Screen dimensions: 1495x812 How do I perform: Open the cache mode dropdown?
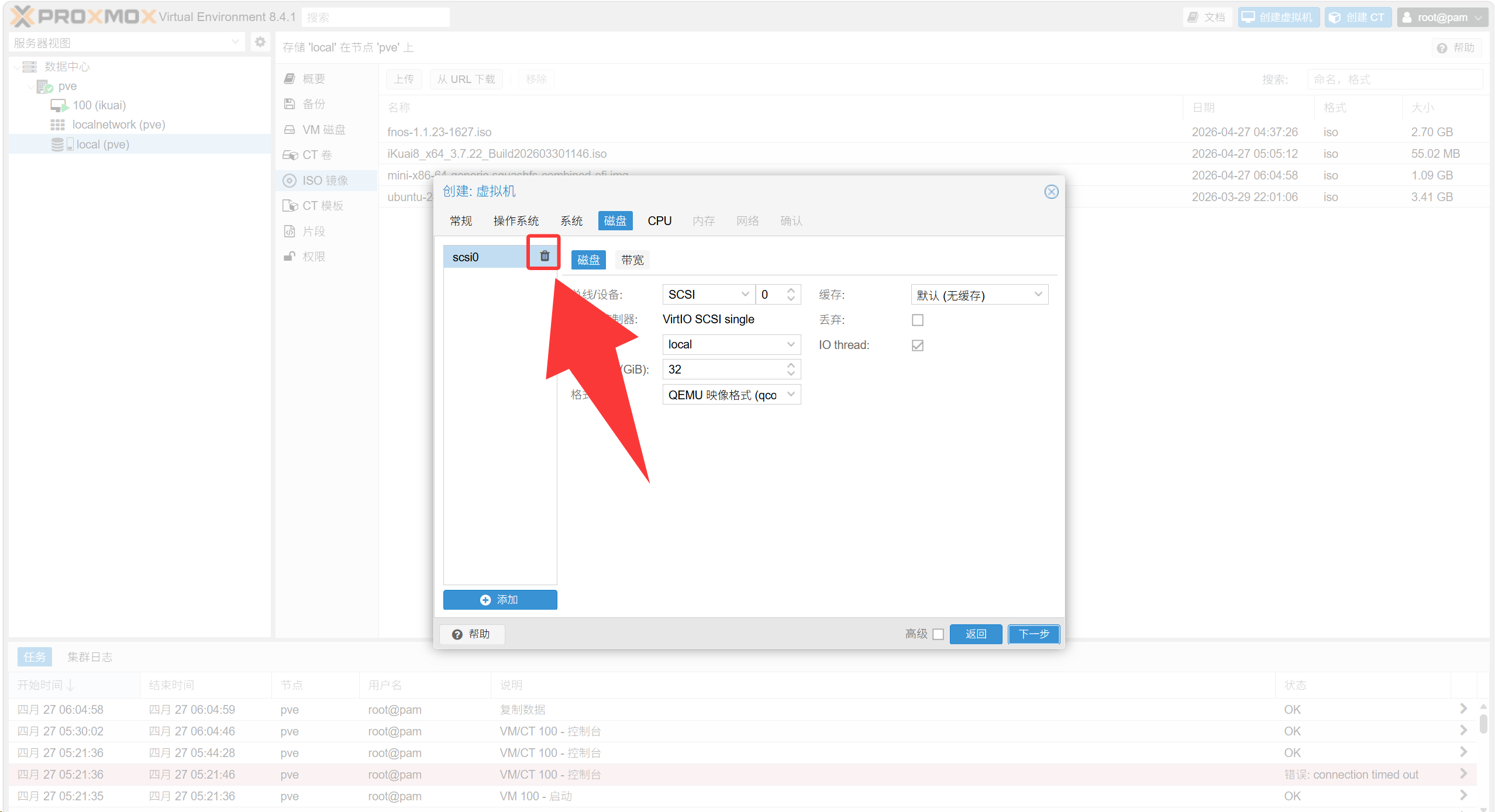coord(1038,295)
